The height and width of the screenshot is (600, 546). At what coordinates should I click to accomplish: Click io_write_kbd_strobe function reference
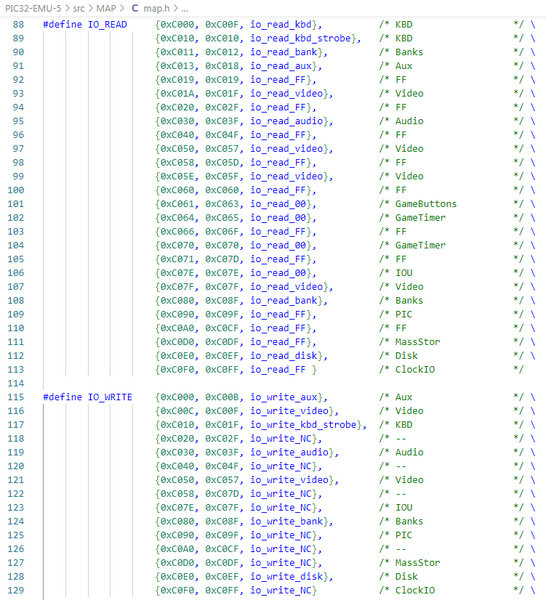(x=303, y=425)
